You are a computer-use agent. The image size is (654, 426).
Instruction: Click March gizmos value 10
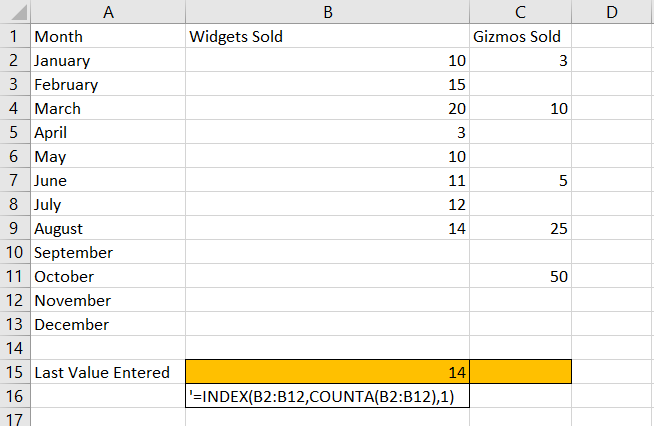click(521, 108)
